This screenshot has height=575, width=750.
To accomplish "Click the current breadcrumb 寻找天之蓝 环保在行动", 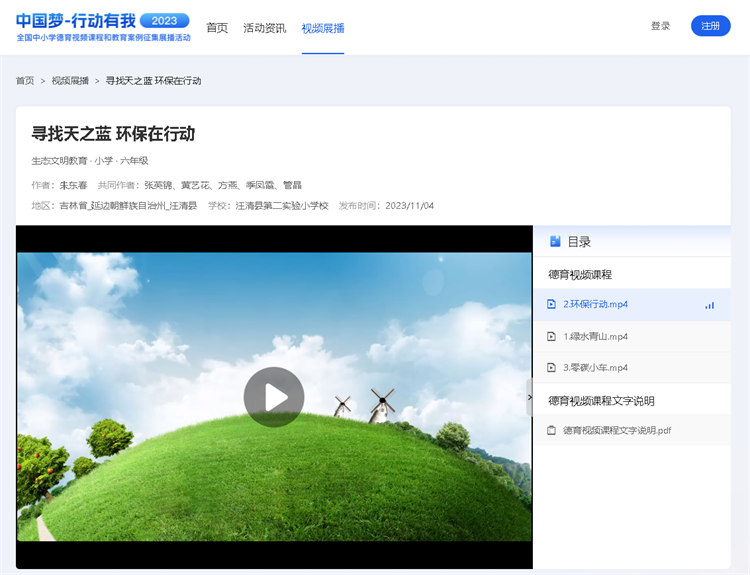I will 153,80.
